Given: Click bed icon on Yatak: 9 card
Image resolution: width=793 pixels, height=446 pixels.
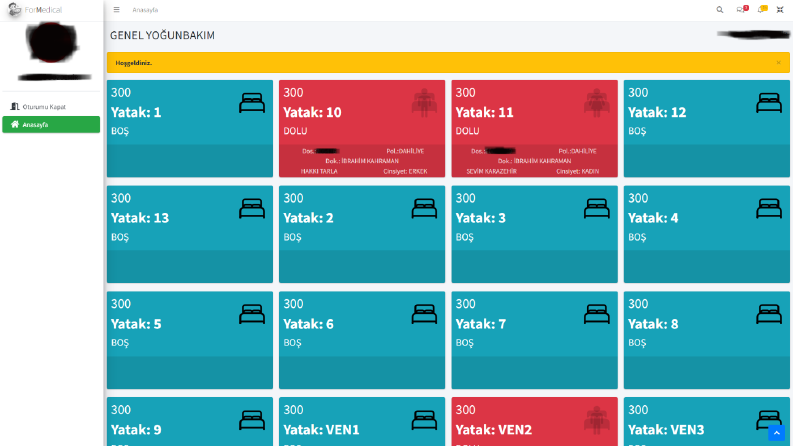Looking at the screenshot, I should [x=252, y=420].
